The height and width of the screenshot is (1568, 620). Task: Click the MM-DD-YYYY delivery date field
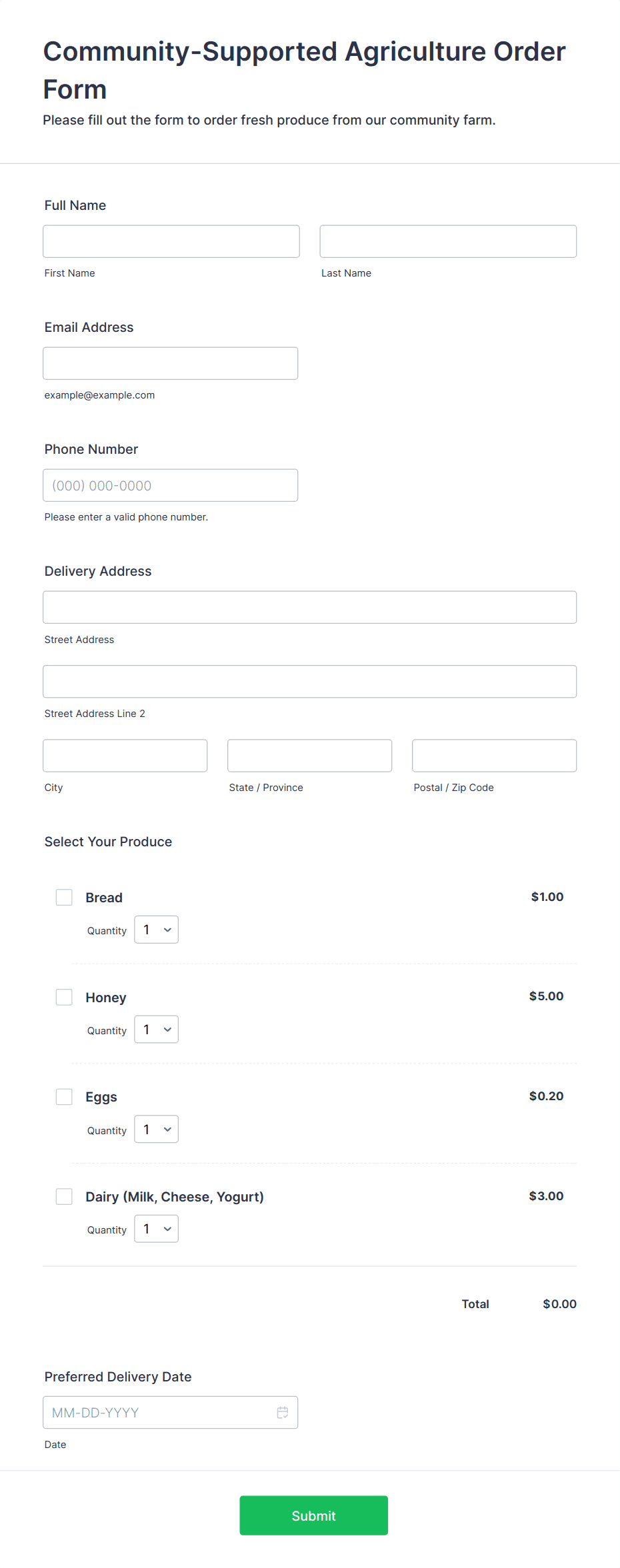[x=171, y=1412]
